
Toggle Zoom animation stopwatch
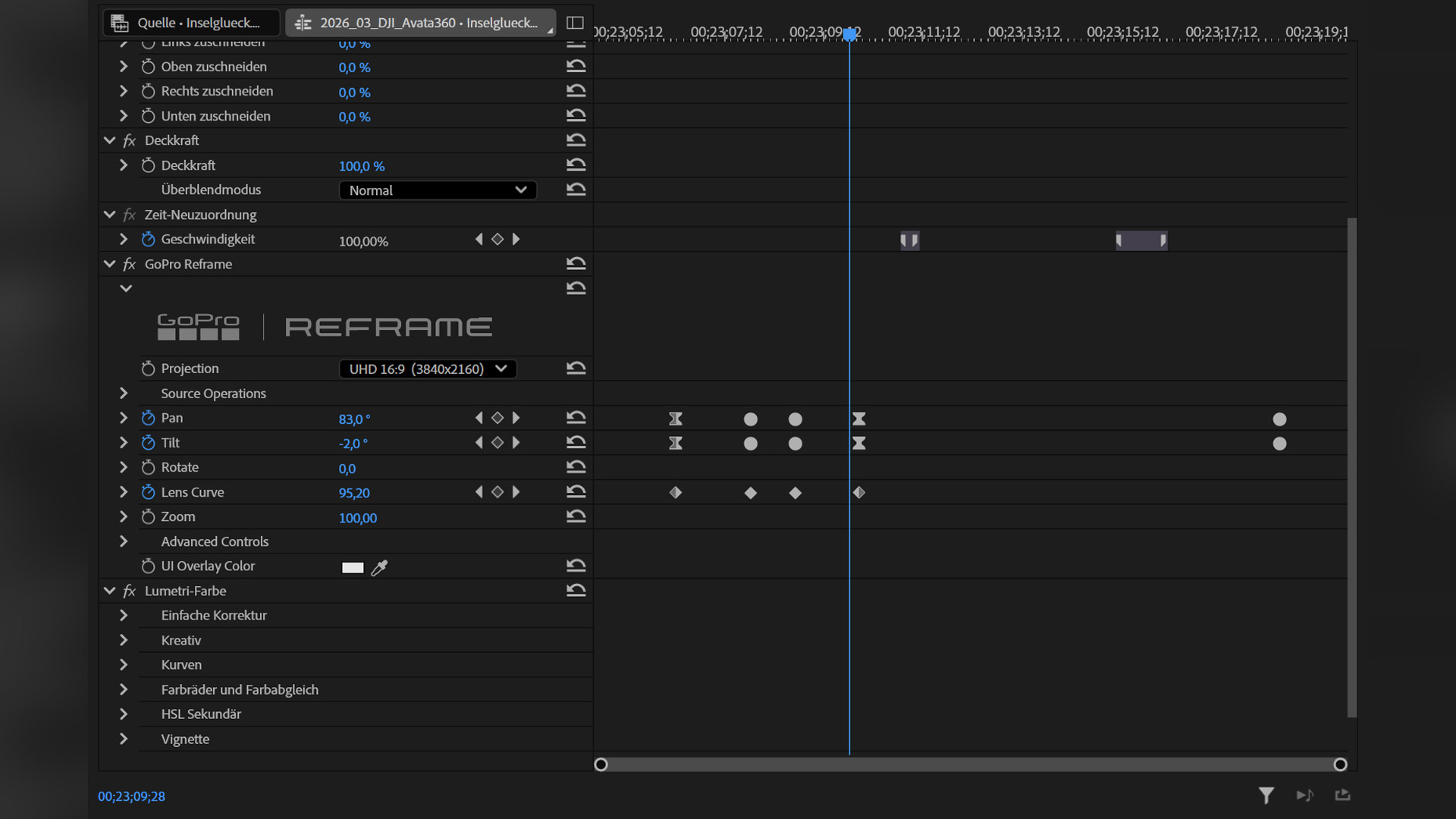coord(148,517)
